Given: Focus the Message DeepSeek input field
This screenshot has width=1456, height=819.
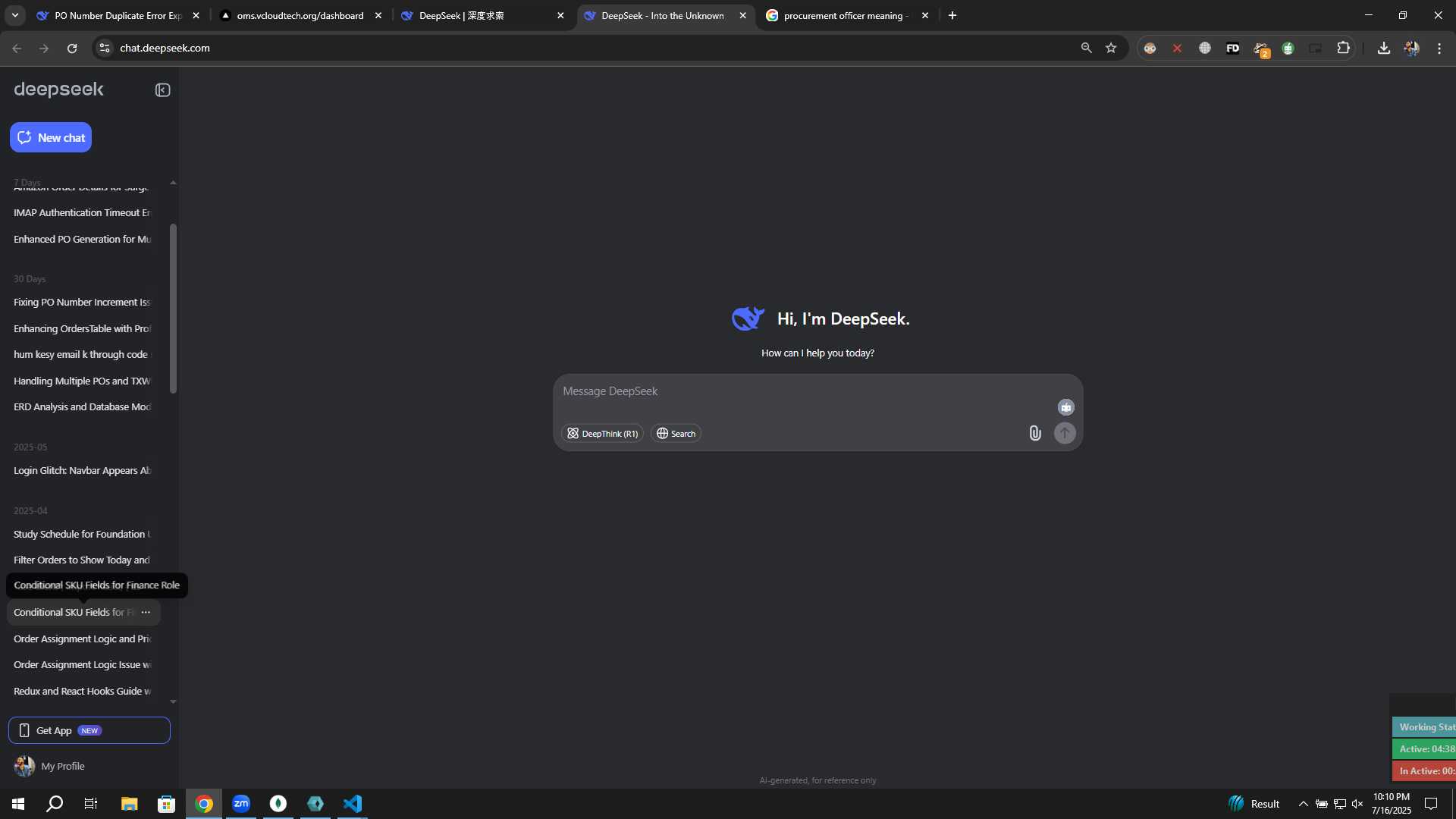Looking at the screenshot, I should [804, 391].
